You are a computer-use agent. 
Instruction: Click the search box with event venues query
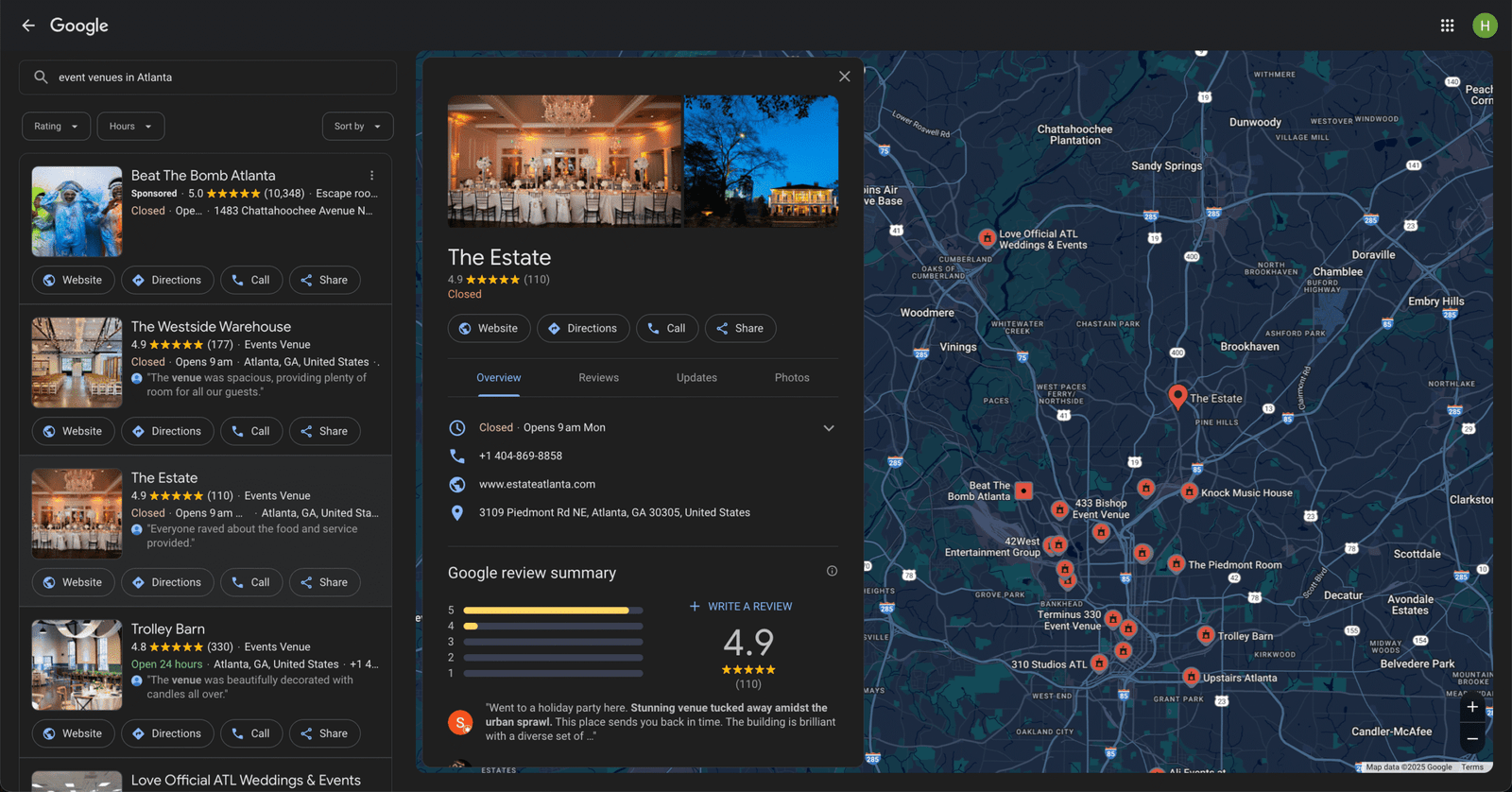[x=208, y=77]
